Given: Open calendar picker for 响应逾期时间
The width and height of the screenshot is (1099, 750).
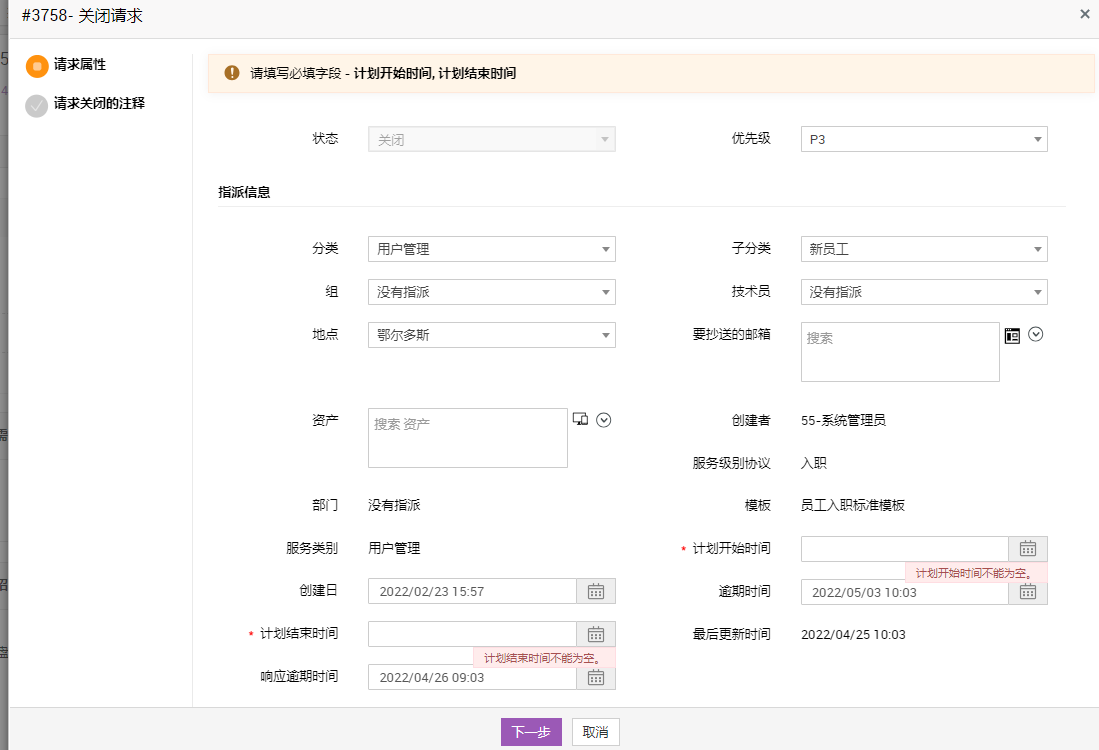Looking at the screenshot, I should tap(595, 677).
